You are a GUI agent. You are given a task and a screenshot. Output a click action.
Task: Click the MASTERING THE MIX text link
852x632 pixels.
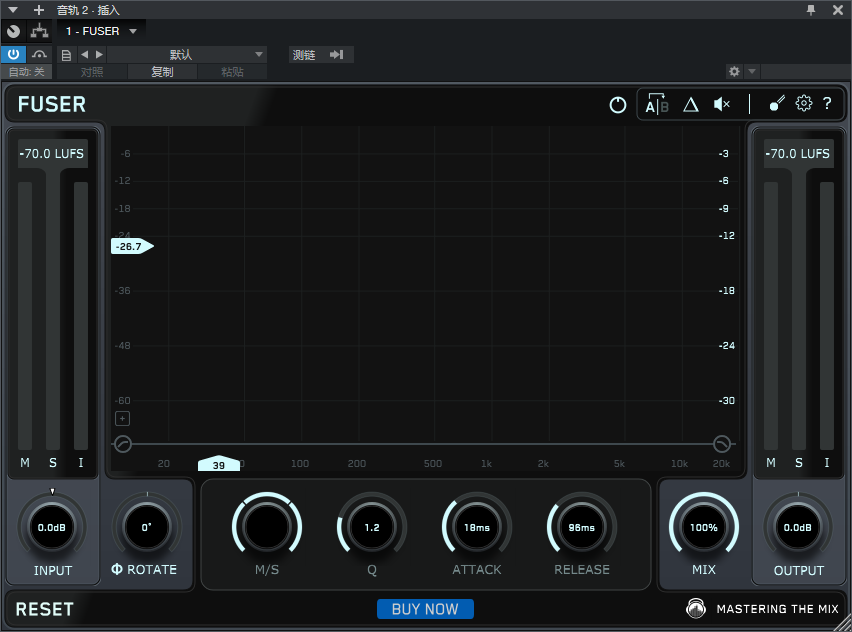point(777,609)
